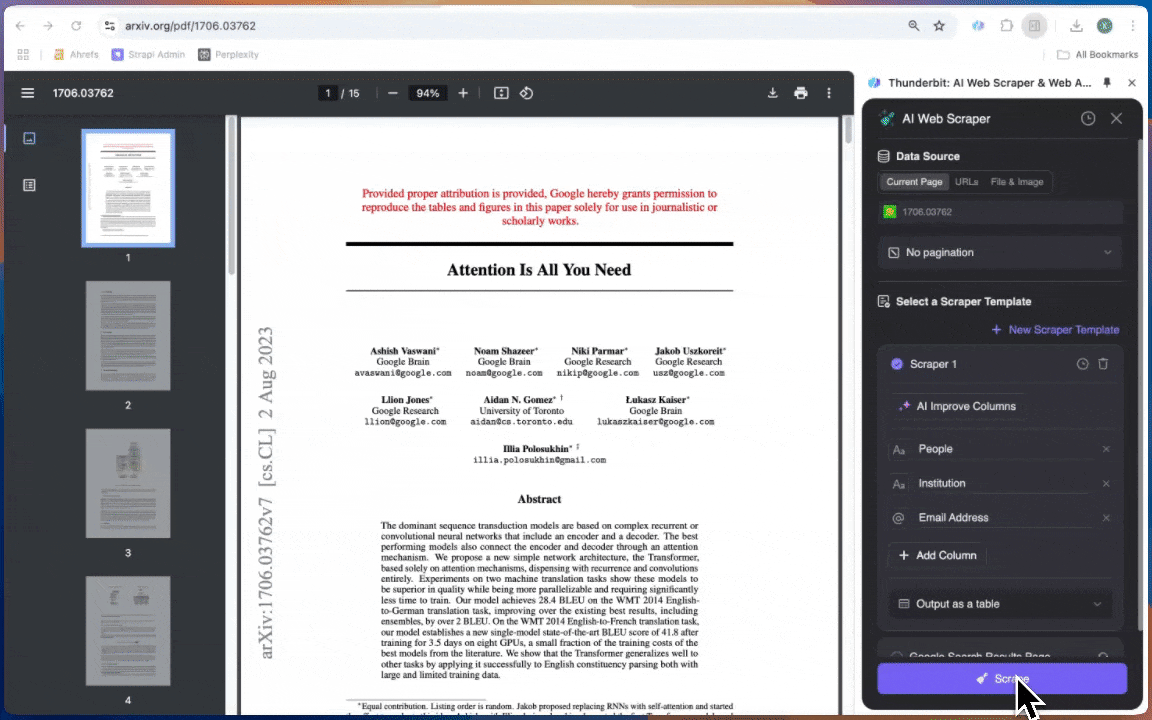This screenshot has height=720, width=1152.
Task: Change the Email Address column type icon
Action: click(899, 518)
